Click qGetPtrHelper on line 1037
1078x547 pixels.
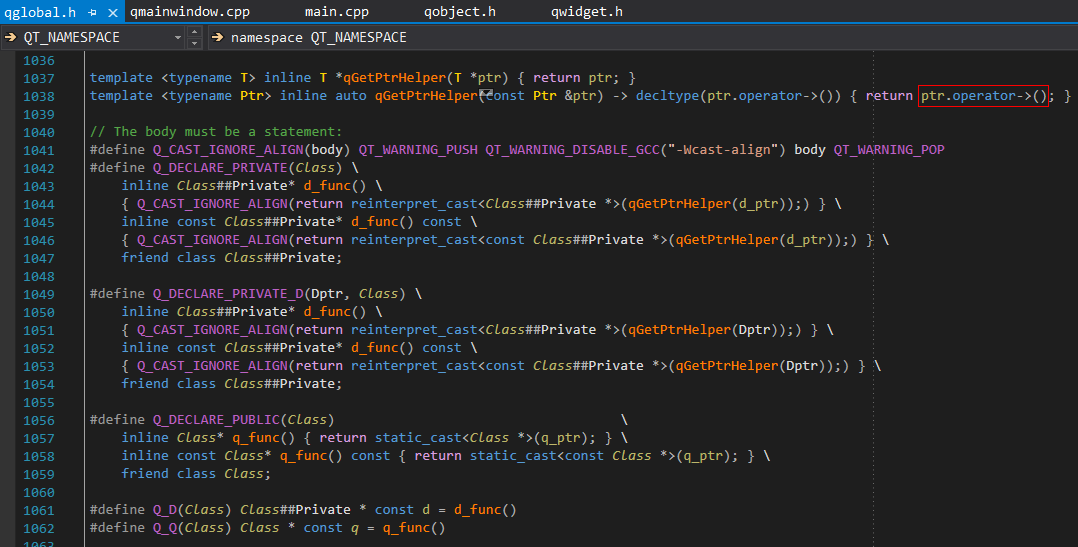[x=395, y=78]
